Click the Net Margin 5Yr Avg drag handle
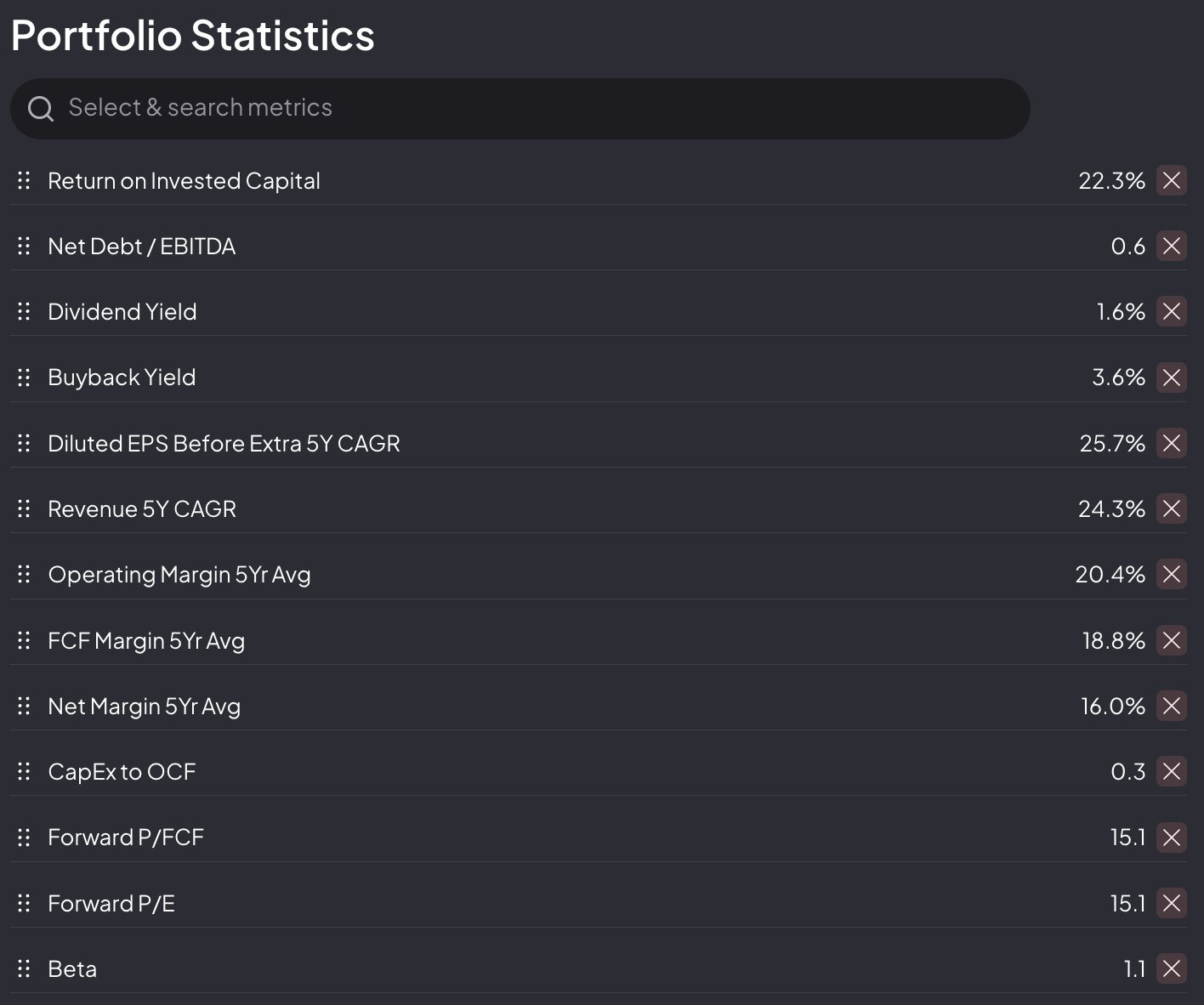Image resolution: width=1204 pixels, height=1005 pixels. pos(24,706)
